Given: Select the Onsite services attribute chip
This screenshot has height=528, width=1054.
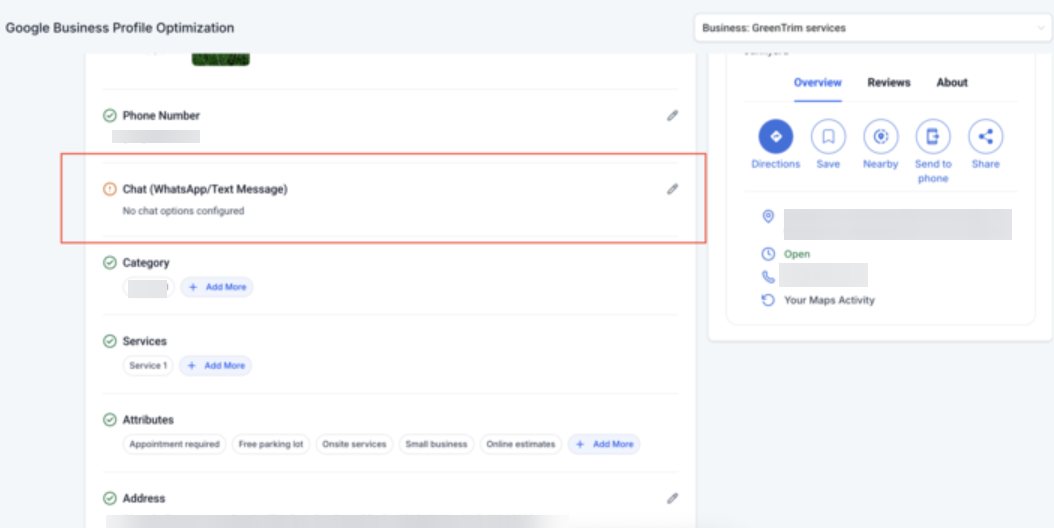Looking at the screenshot, I should tap(354, 445).
